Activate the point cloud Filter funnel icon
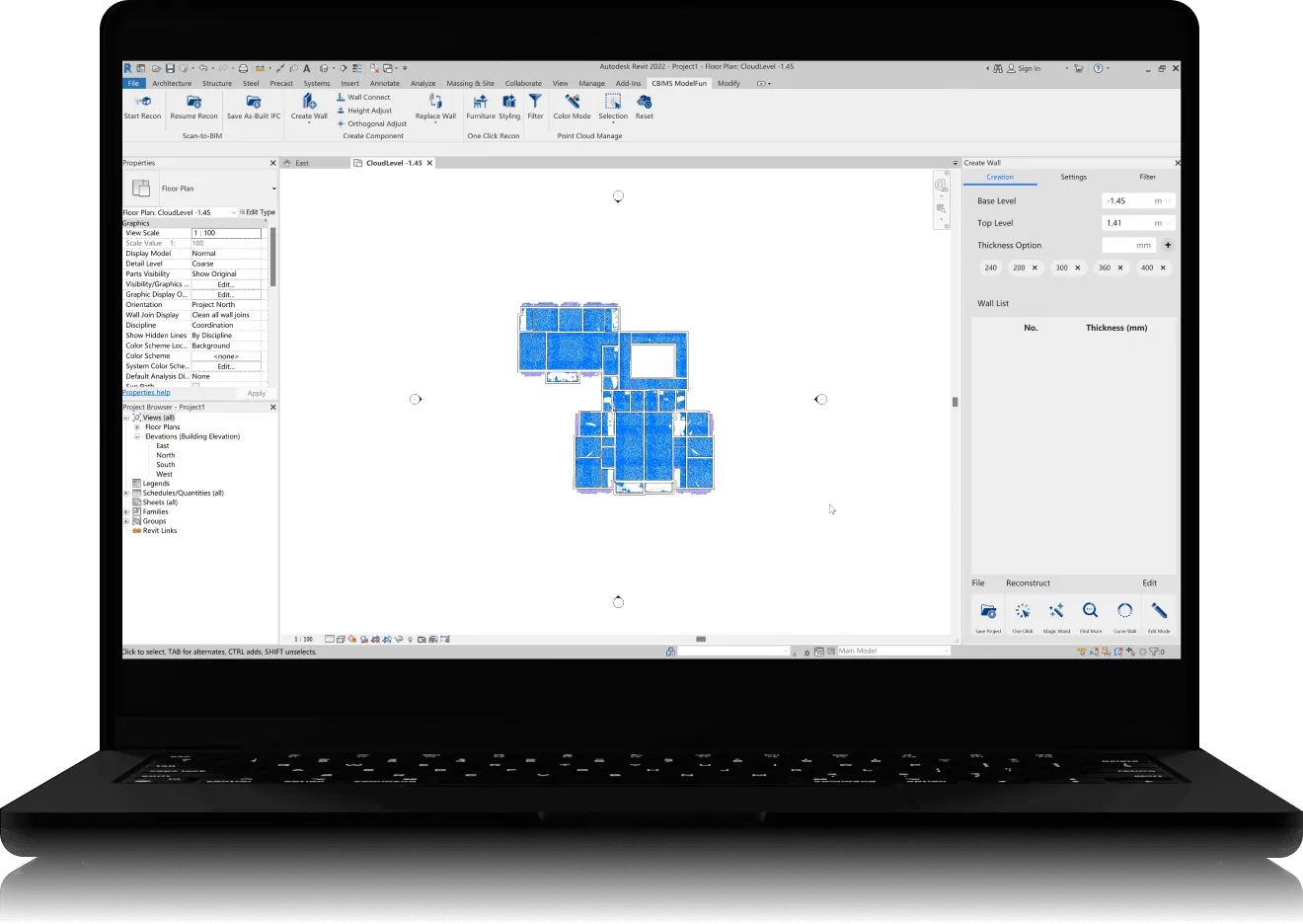1303x924 pixels. pos(535,103)
